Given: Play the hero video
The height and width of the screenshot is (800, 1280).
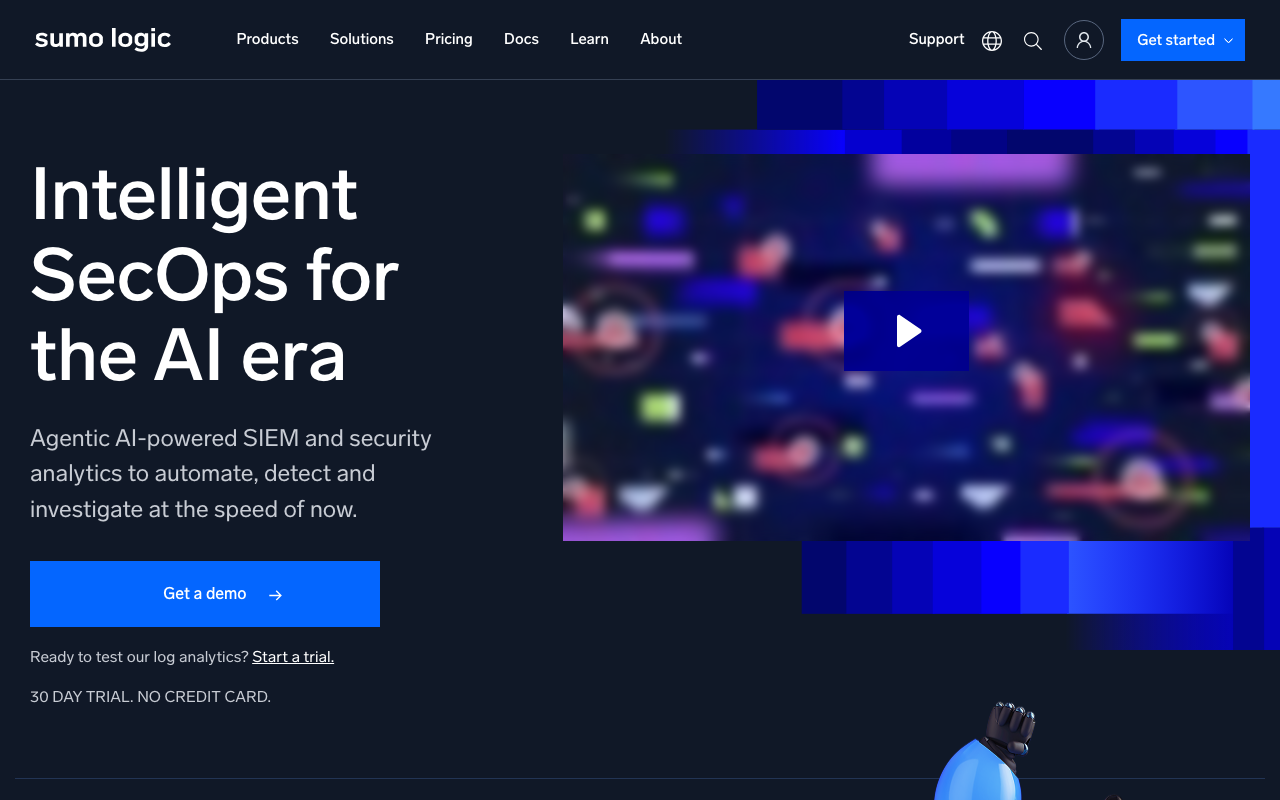Looking at the screenshot, I should click(x=906, y=331).
